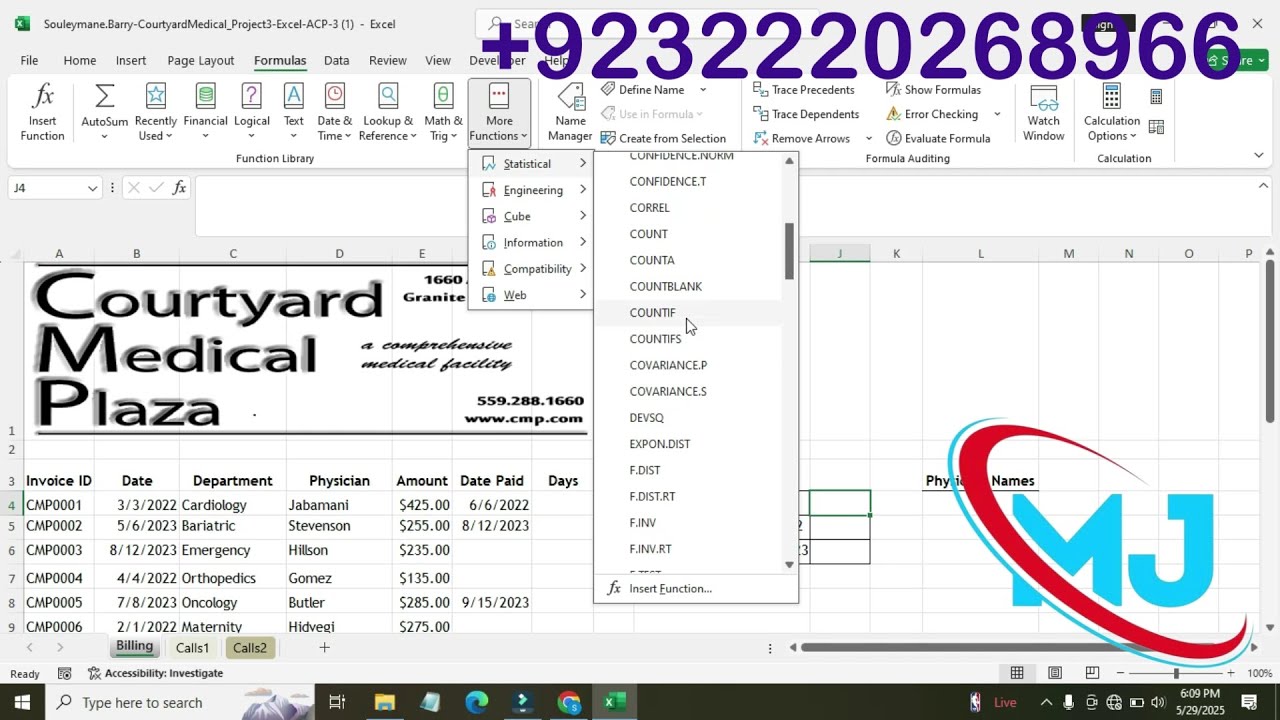Image resolution: width=1280 pixels, height=720 pixels.
Task: Open the Watch Window
Action: tap(1043, 112)
